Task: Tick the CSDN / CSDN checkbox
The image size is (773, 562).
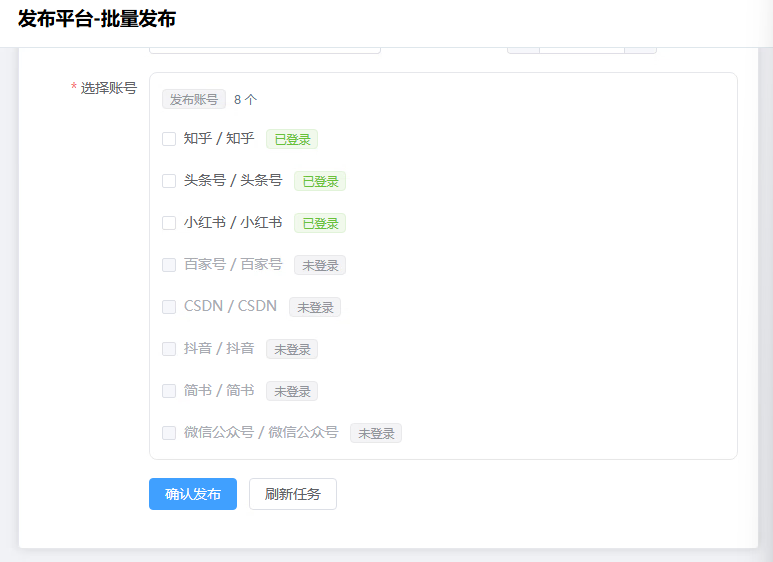Action: tap(169, 307)
